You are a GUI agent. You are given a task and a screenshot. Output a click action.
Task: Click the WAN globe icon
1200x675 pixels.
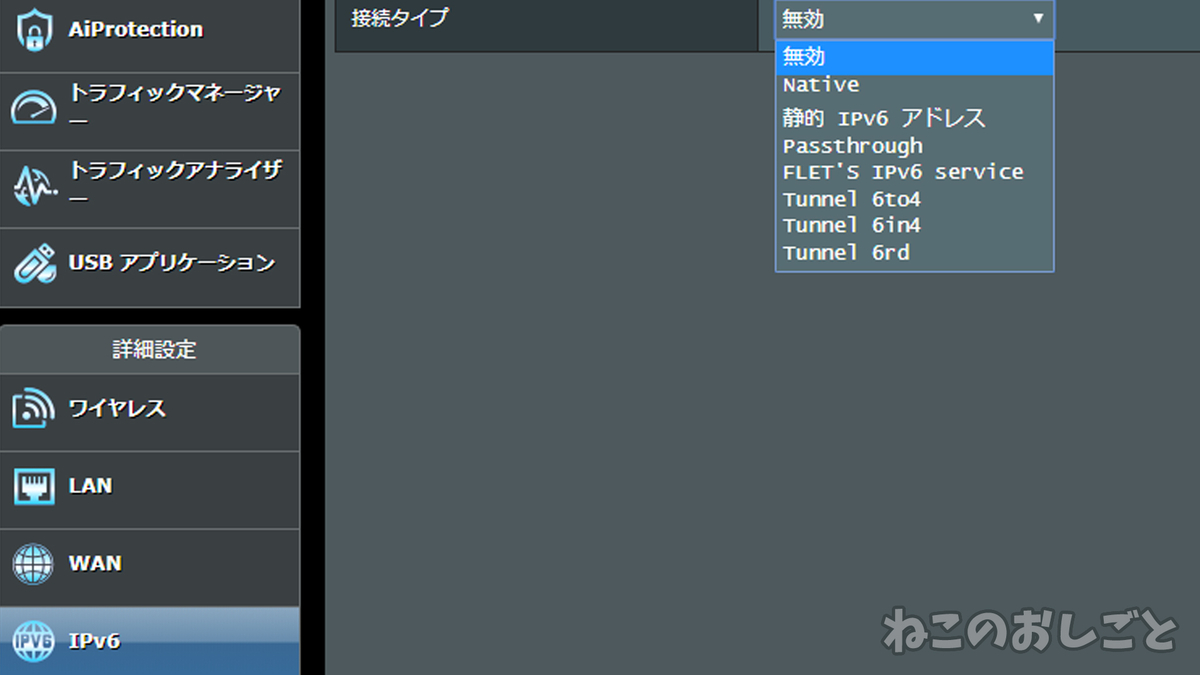[x=33, y=564]
